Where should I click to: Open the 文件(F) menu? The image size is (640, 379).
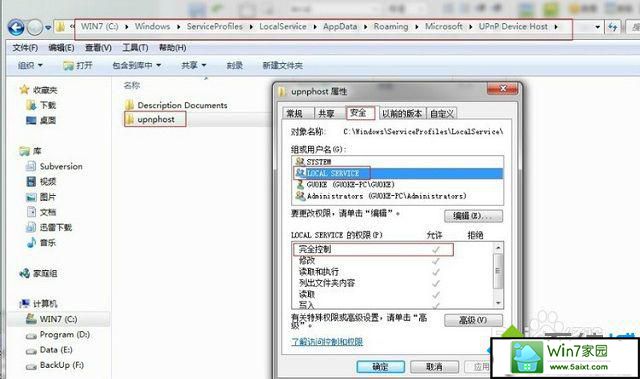(x=25, y=48)
